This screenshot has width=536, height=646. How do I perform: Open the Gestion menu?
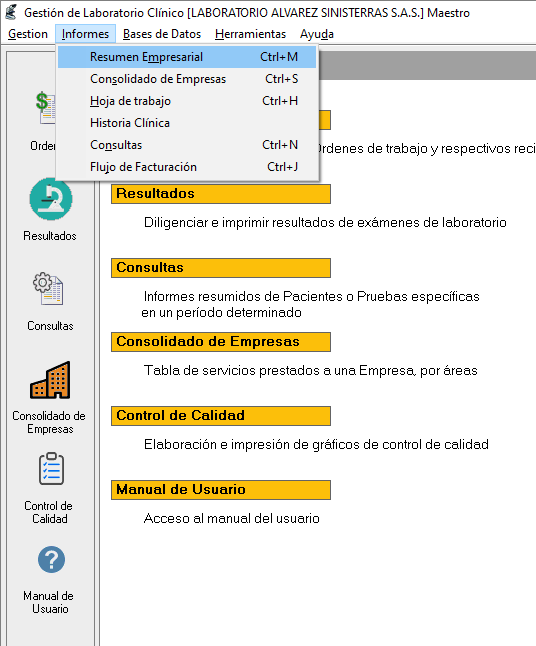coord(28,34)
